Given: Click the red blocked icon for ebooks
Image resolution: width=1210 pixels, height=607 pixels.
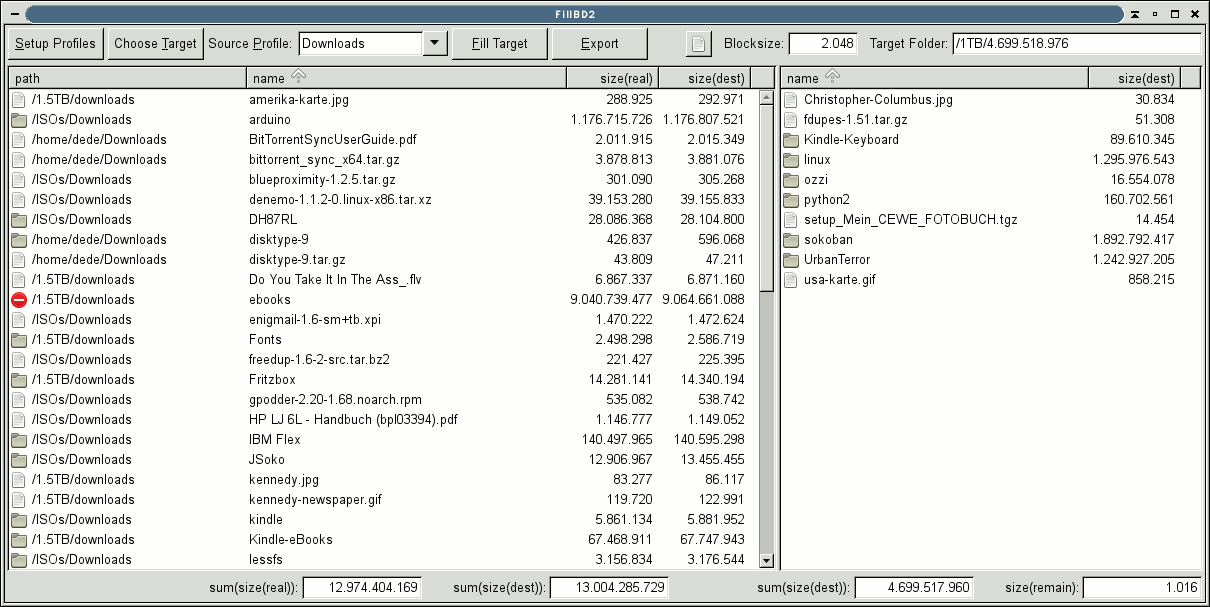Looking at the screenshot, I should [19, 300].
